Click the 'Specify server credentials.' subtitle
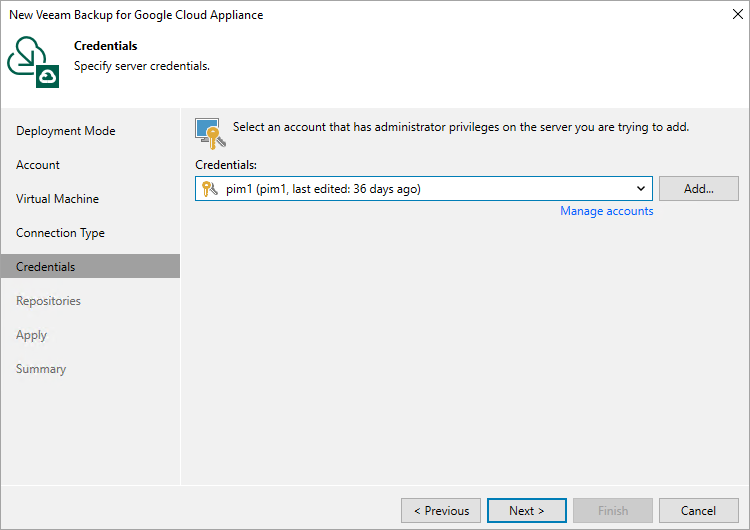Viewport: 750px width, 530px height. pyautogui.click(x=142, y=66)
